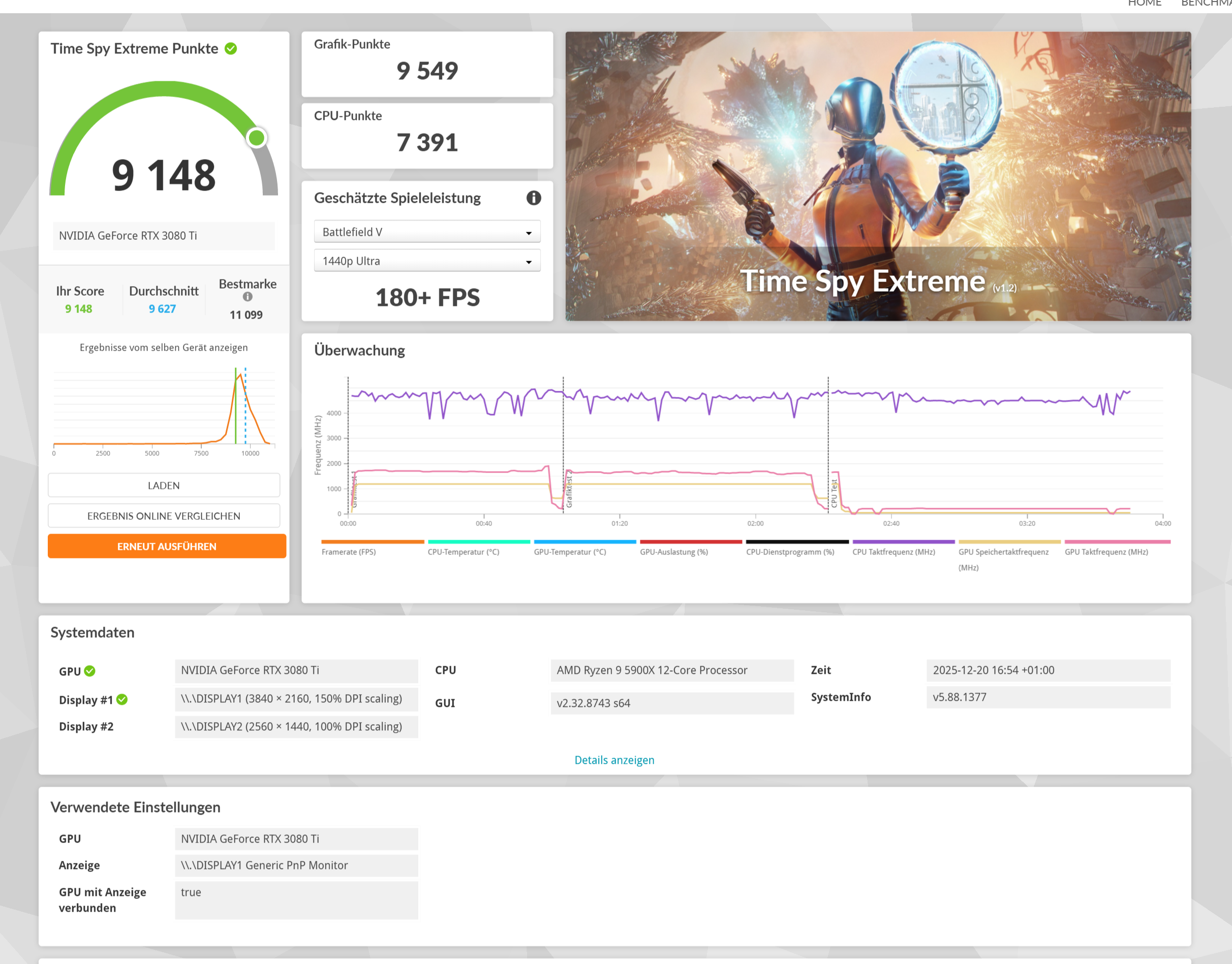Viewport: 1232px width, 964px height.
Task: Click the info icon under Bestmarke
Action: 247,297
